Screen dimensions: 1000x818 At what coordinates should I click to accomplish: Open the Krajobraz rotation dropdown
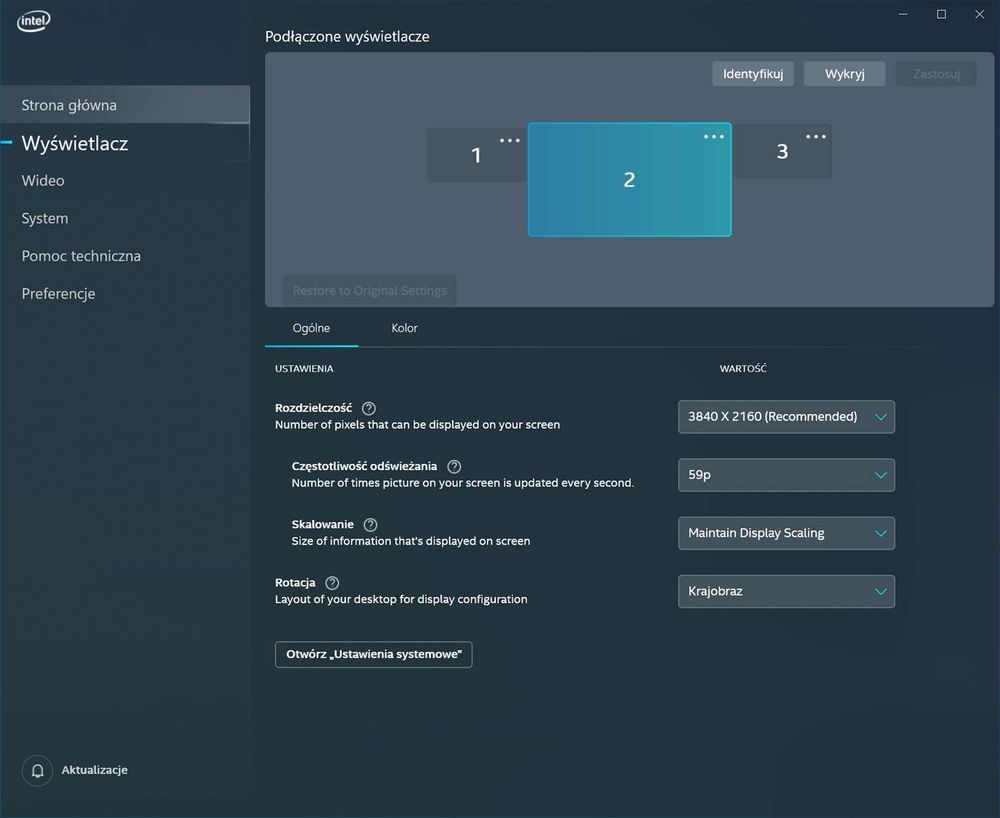(786, 592)
